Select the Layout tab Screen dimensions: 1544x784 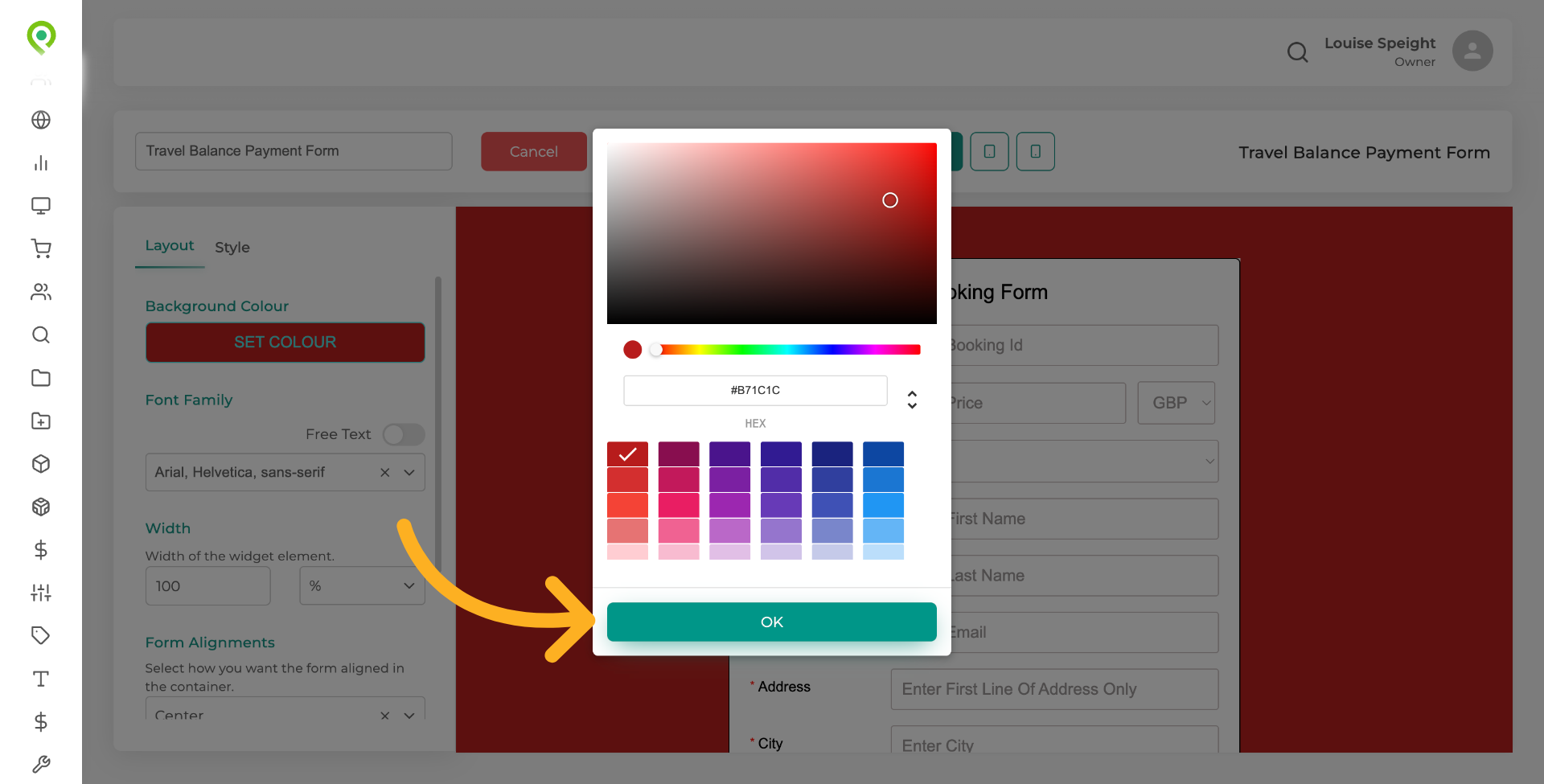pos(169,245)
